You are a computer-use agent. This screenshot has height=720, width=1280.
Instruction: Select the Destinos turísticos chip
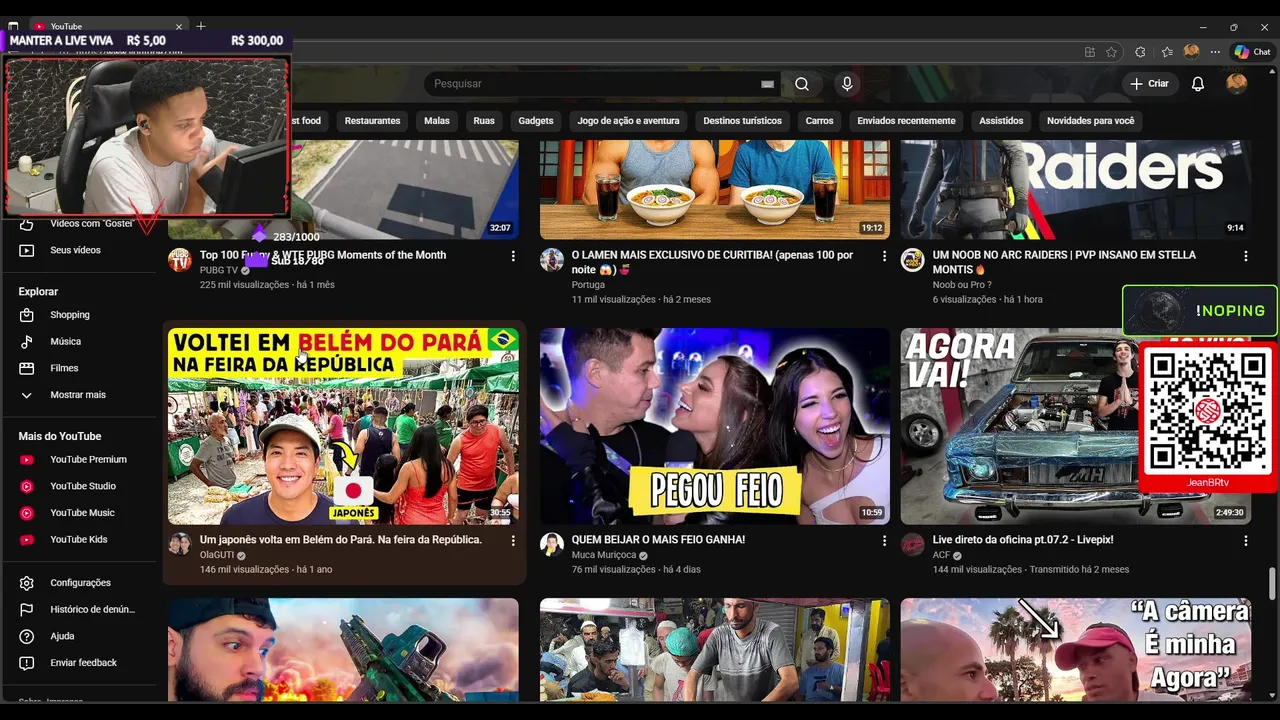(x=742, y=121)
